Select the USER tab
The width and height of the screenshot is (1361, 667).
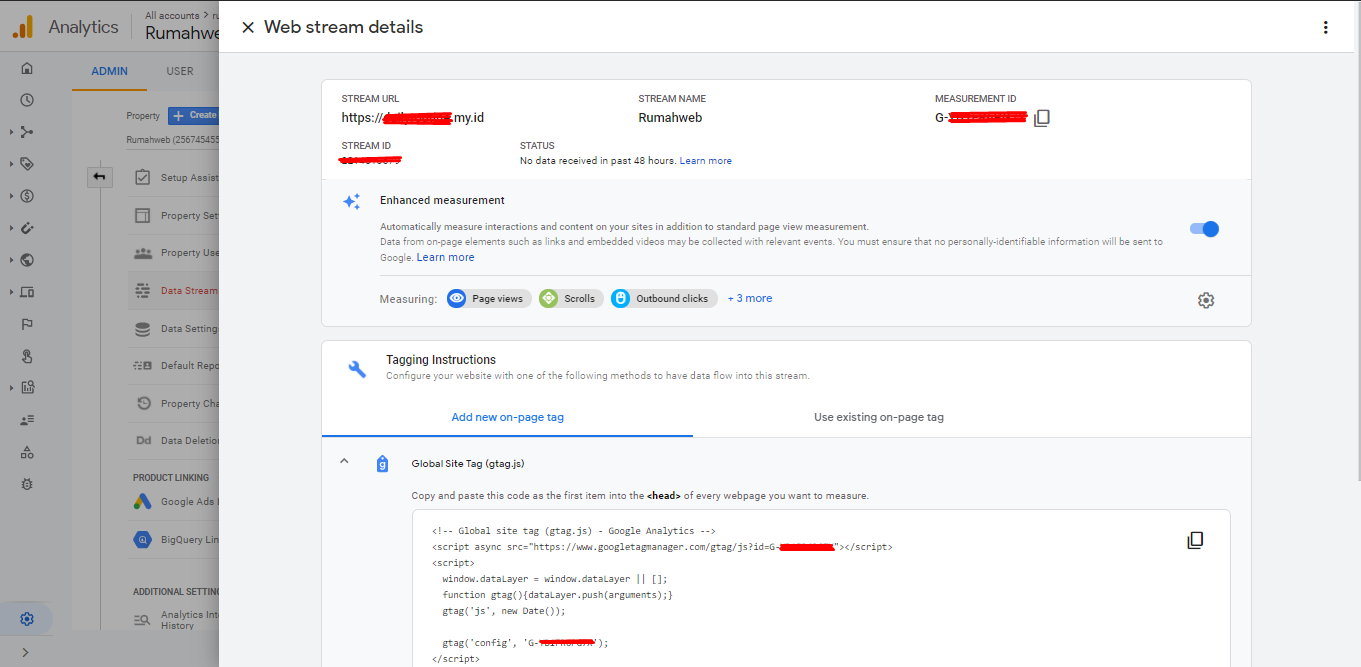[180, 71]
